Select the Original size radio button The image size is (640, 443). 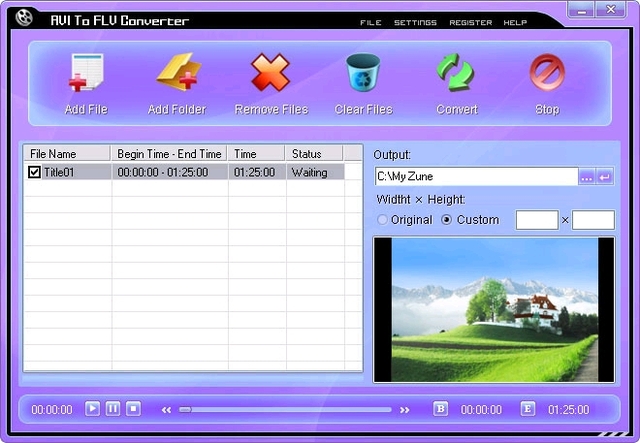point(382,220)
